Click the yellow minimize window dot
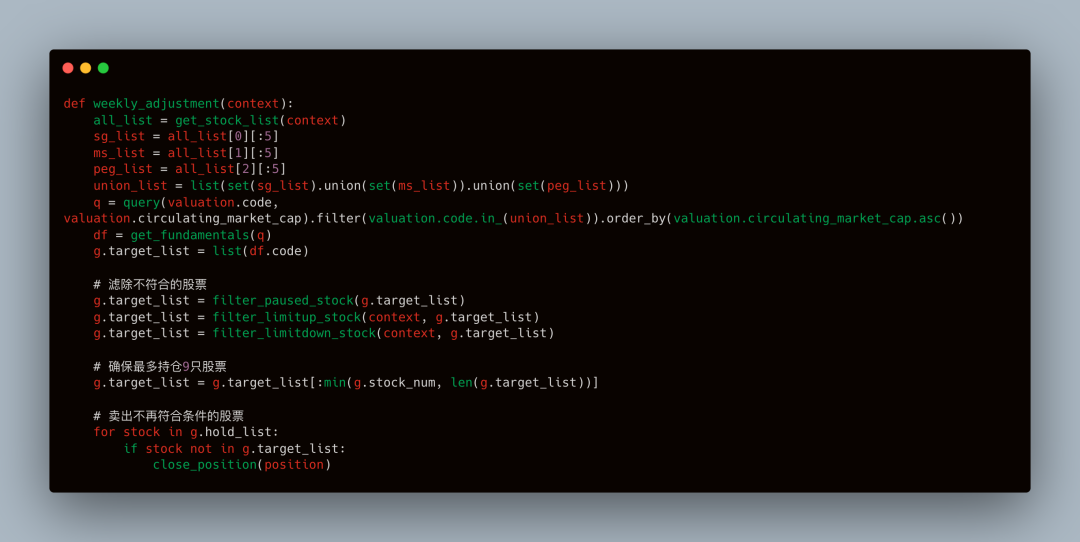The height and width of the screenshot is (542, 1080). coord(85,67)
